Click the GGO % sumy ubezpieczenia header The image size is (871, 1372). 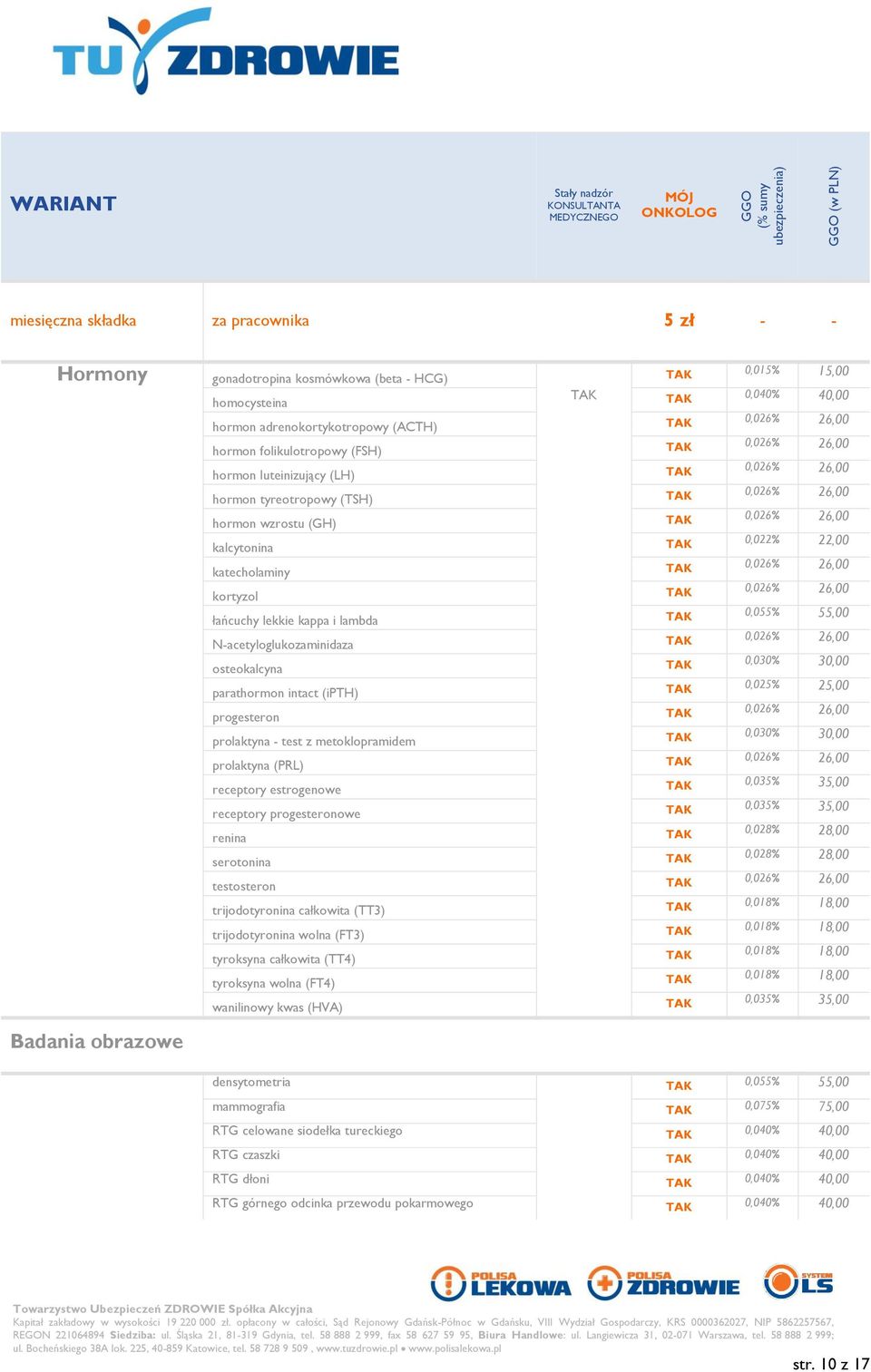[762, 206]
